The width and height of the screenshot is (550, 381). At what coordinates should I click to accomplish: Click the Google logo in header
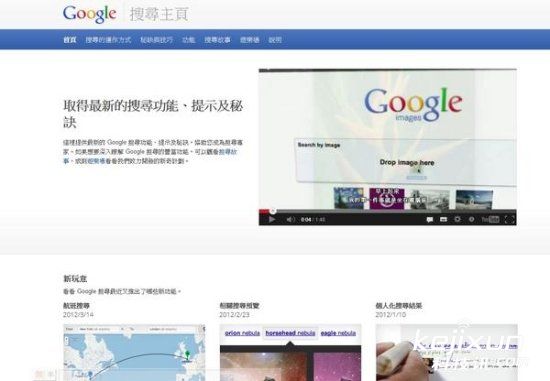(x=90, y=14)
